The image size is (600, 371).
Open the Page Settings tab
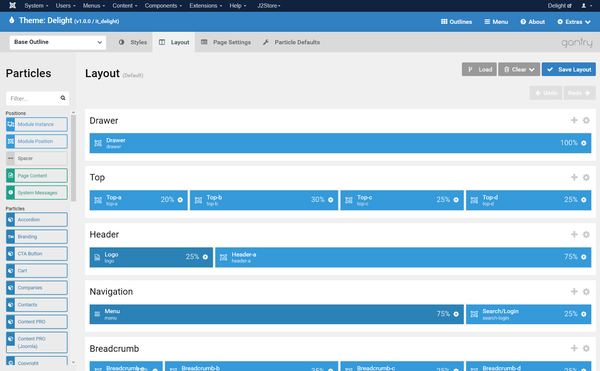(x=226, y=42)
